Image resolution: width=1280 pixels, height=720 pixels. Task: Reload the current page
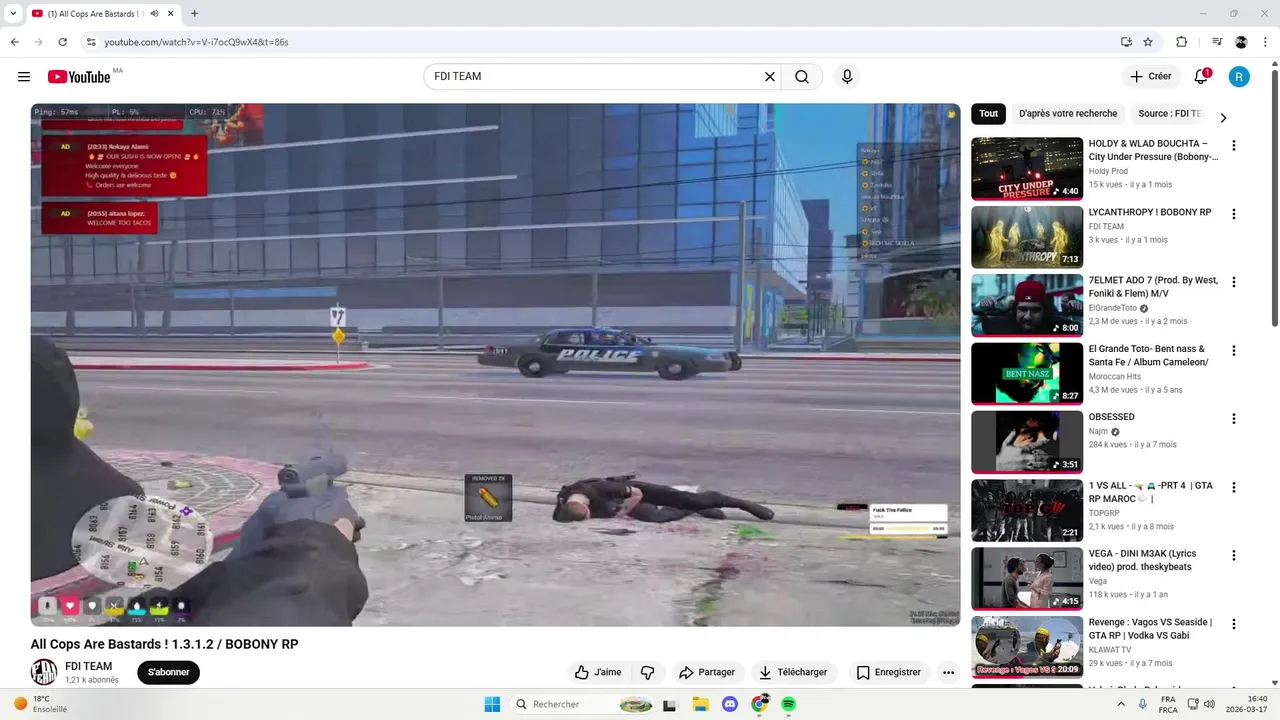click(62, 42)
